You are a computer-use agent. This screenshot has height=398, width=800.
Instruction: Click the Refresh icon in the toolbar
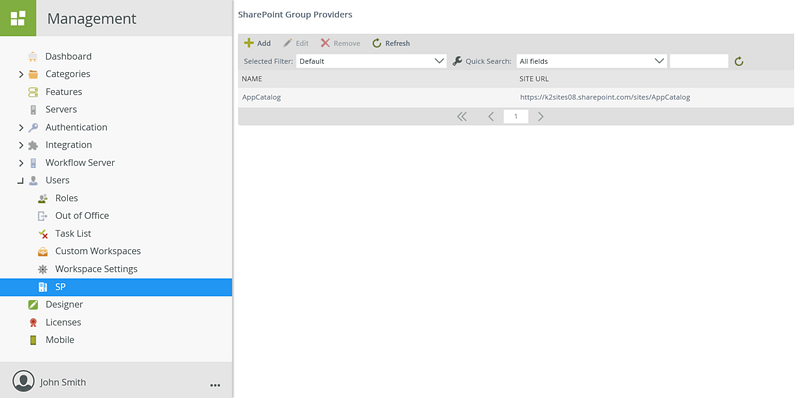click(x=377, y=43)
